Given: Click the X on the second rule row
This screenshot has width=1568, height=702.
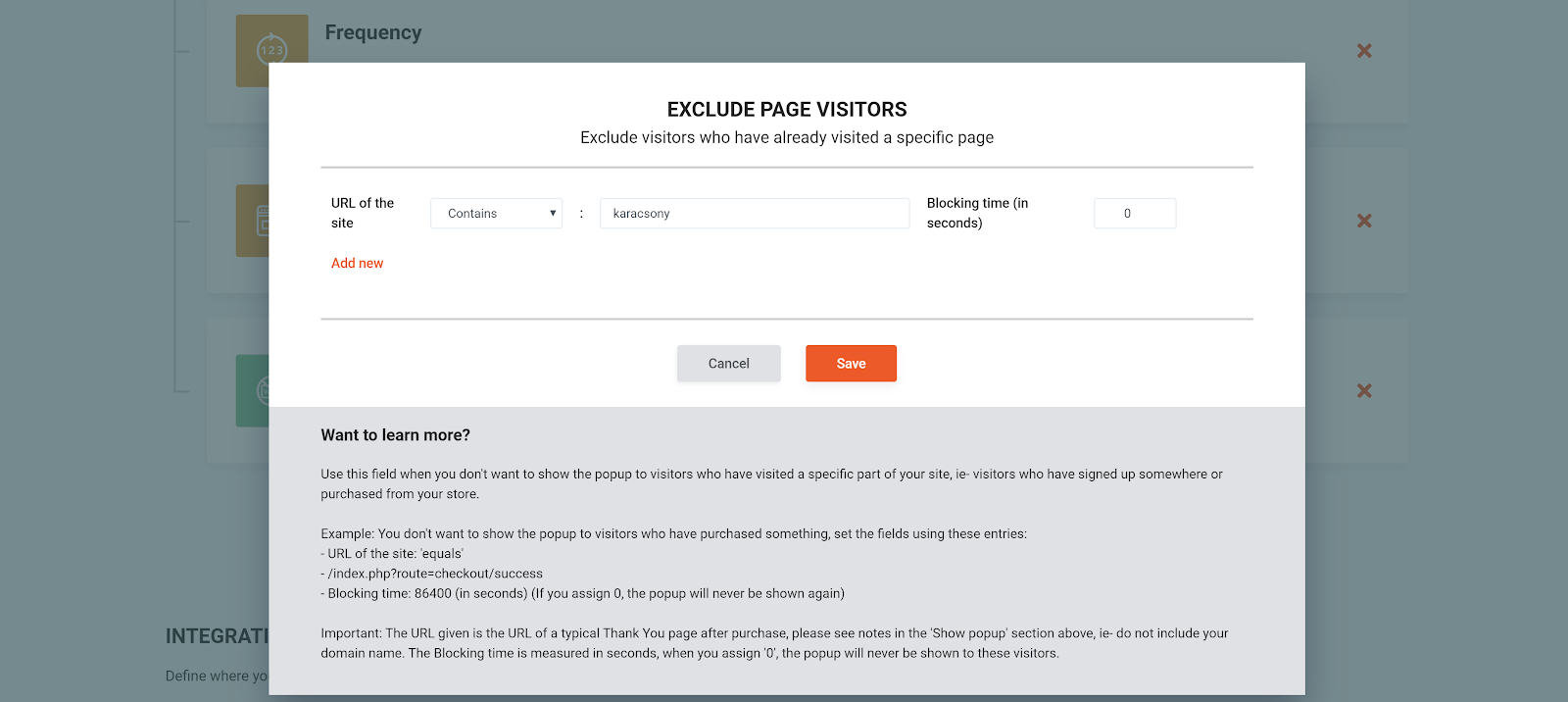Looking at the screenshot, I should (x=1363, y=221).
